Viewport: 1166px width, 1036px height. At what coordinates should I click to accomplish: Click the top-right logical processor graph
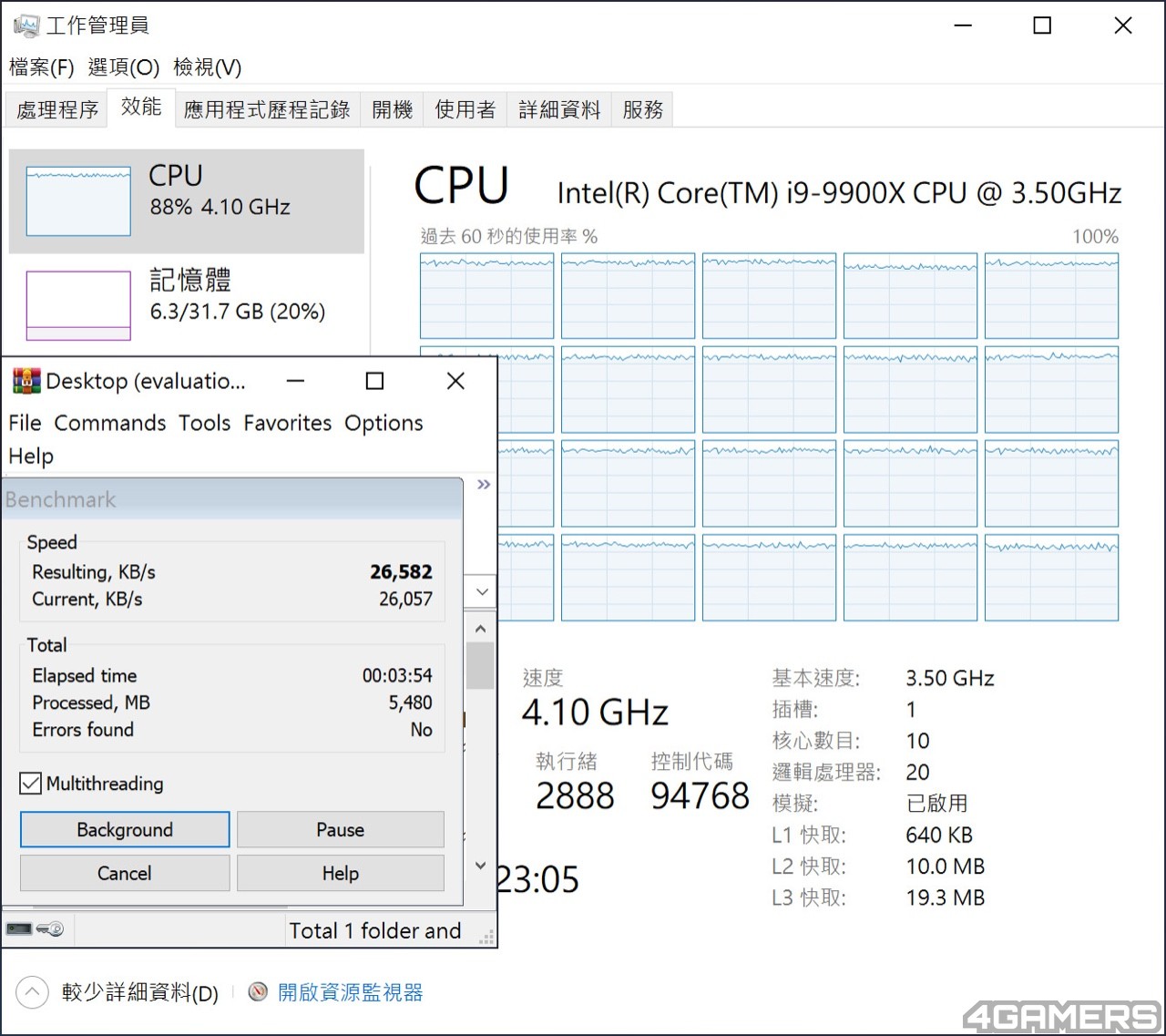[x=1052, y=296]
